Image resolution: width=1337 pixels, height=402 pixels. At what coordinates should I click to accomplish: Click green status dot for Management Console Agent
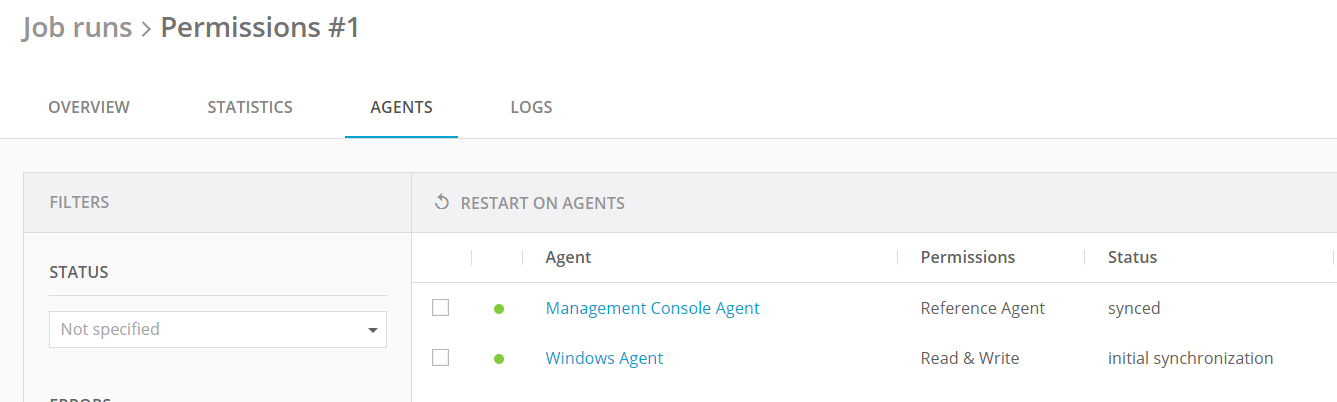499,309
